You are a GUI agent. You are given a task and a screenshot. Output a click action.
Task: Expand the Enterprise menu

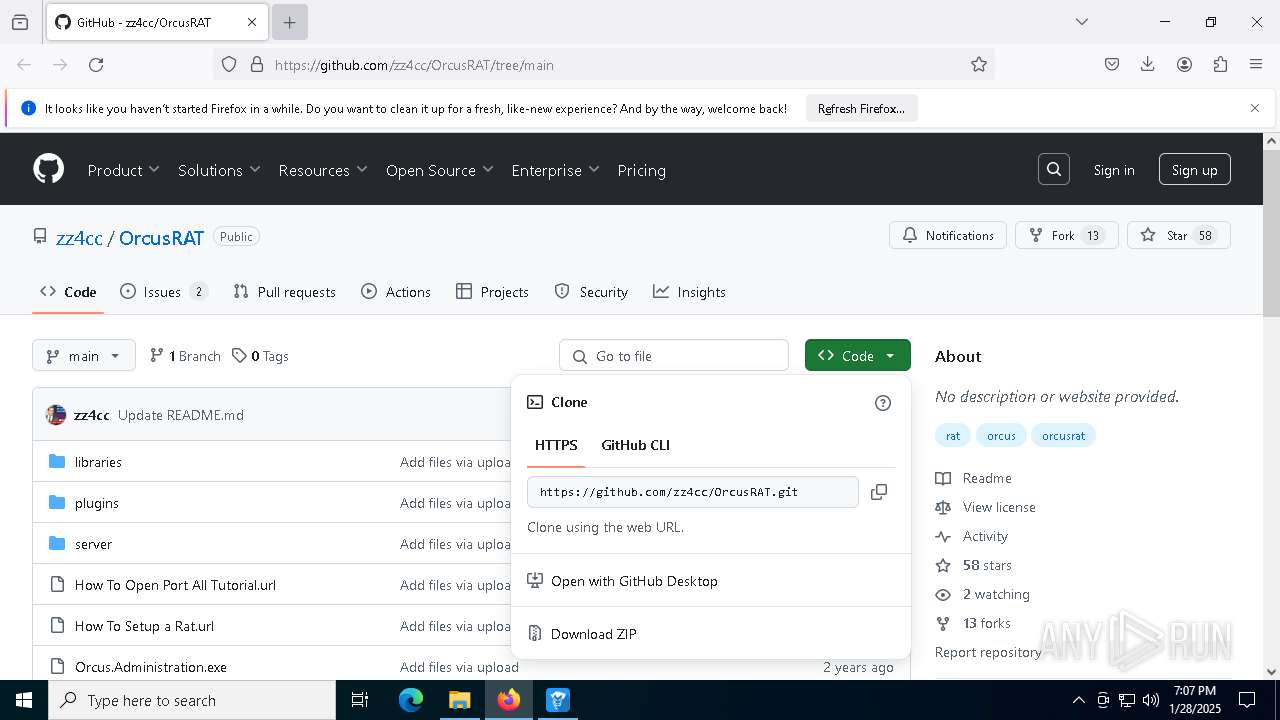[x=555, y=170]
